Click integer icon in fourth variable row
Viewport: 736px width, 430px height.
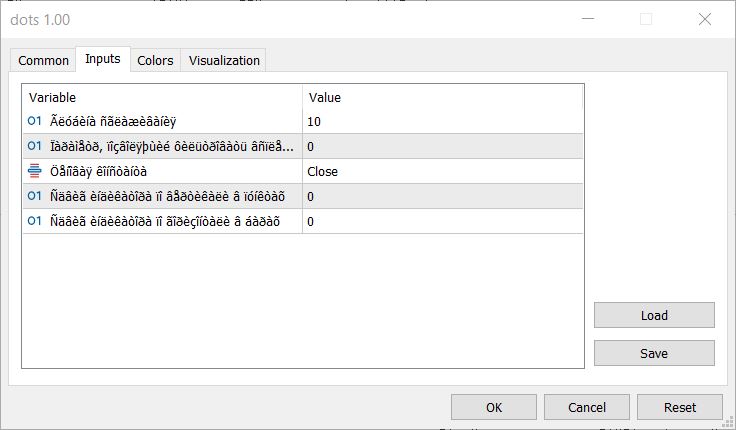(x=34, y=196)
